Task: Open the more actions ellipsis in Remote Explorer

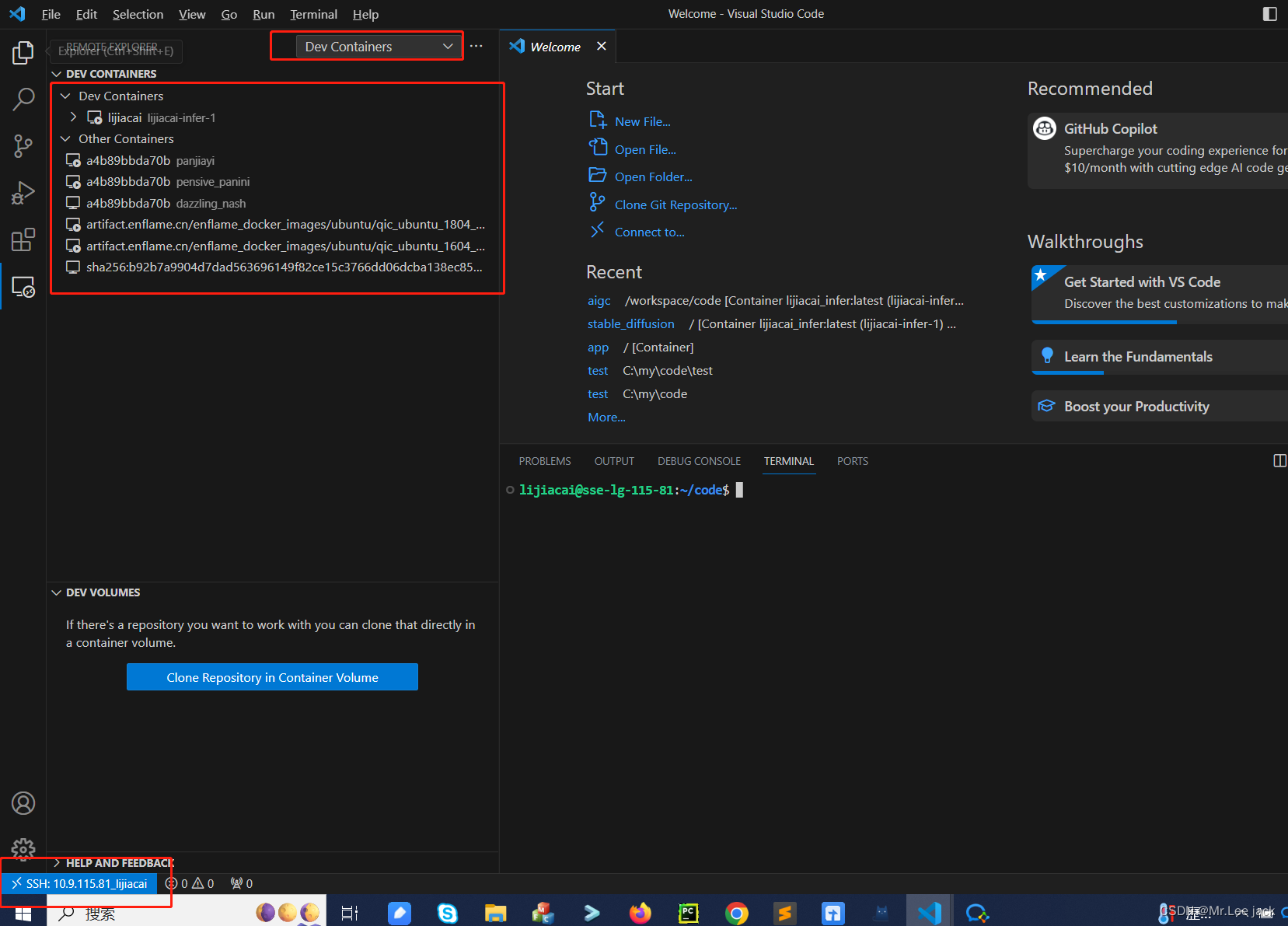Action: pos(476,47)
